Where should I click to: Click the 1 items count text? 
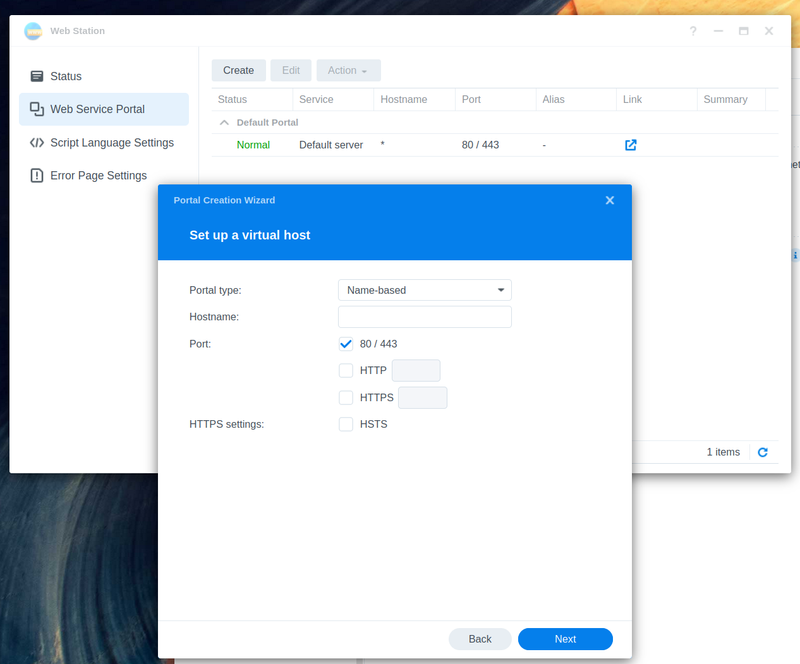point(723,452)
